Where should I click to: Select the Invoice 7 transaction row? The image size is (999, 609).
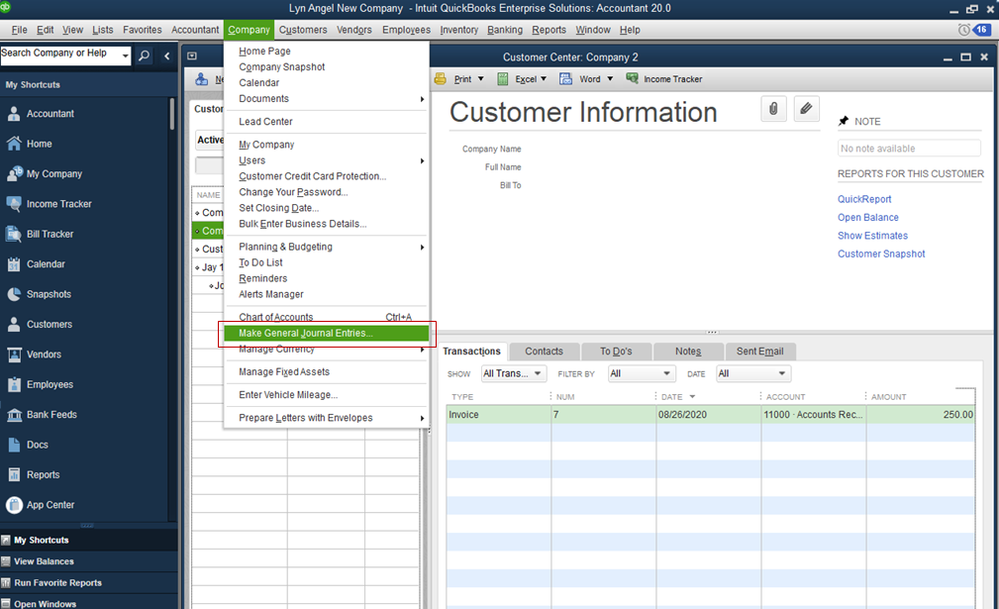click(x=710, y=415)
